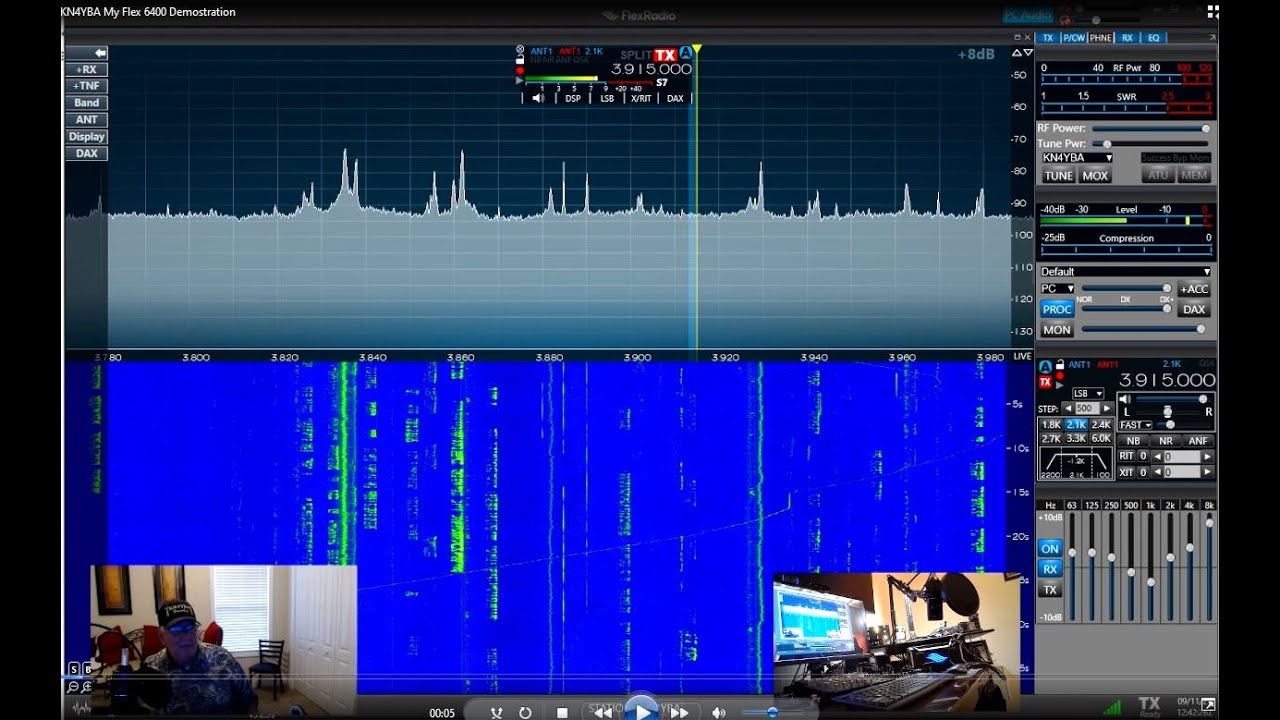This screenshot has width=1280, height=720.
Task: Add a receiver with the +RX button
Action: pos(87,70)
